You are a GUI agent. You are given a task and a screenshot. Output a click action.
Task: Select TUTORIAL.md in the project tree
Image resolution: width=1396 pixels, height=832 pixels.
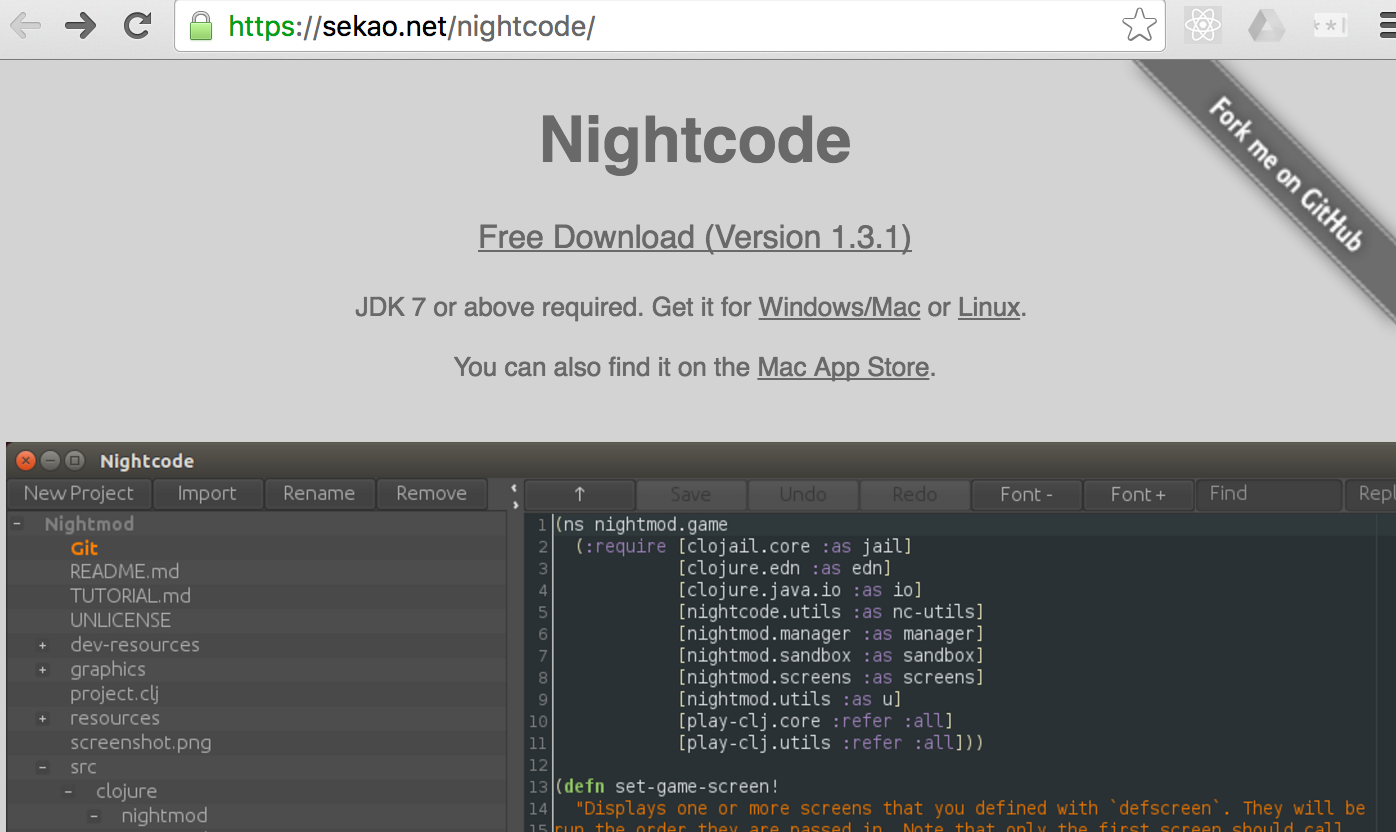[x=130, y=596]
